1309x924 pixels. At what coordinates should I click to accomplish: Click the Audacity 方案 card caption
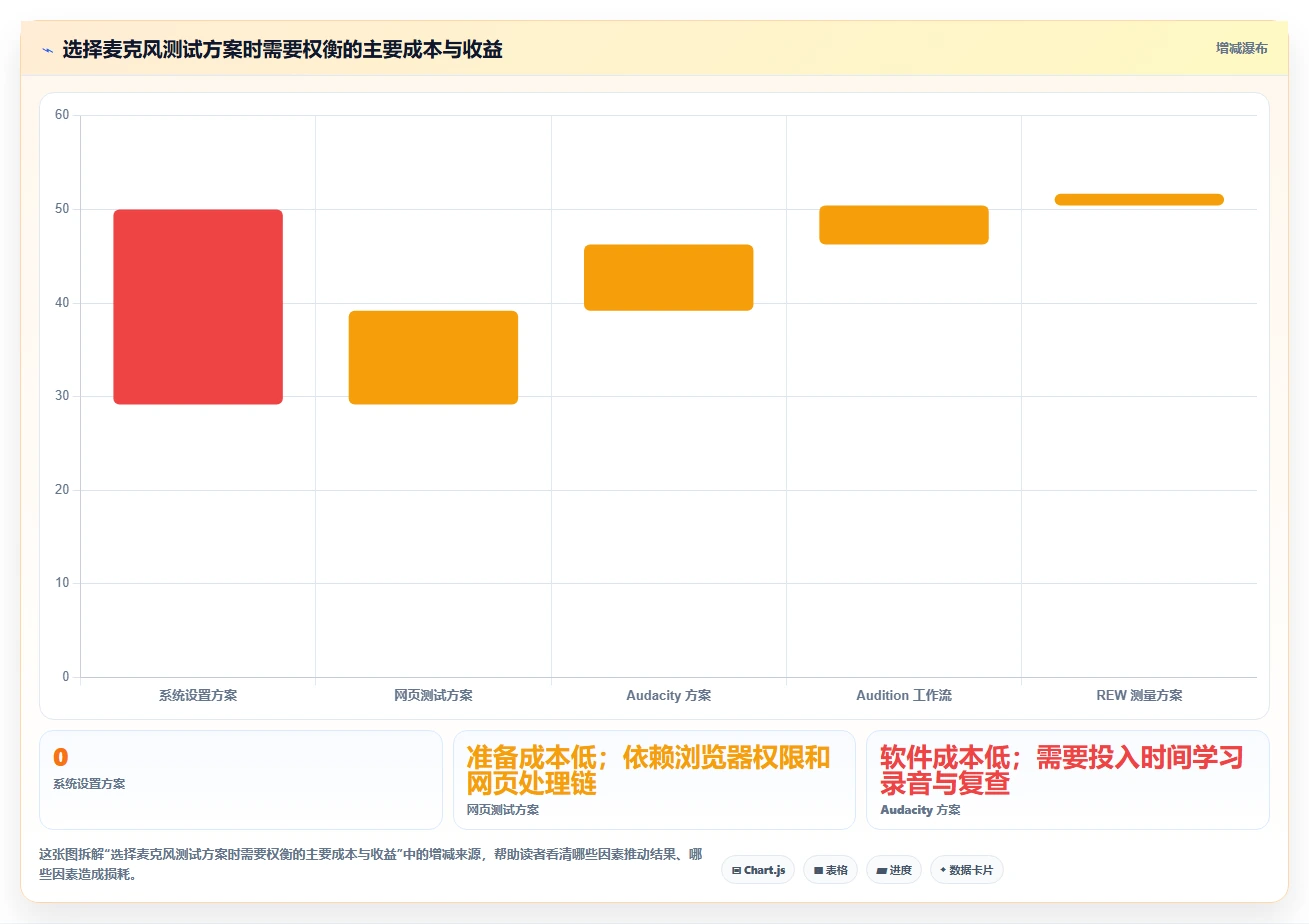pyautogui.click(x=920, y=810)
